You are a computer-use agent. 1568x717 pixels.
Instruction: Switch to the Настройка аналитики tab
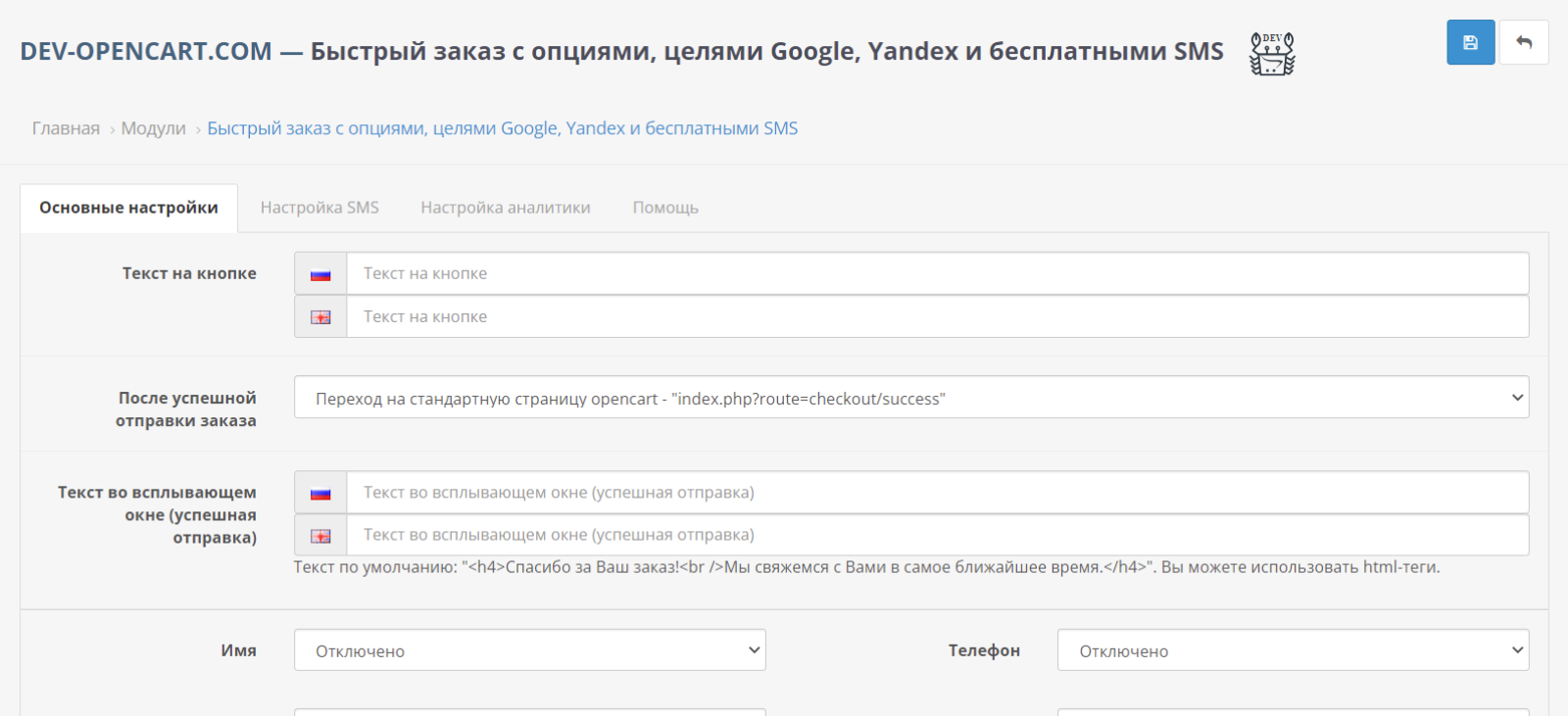506,208
